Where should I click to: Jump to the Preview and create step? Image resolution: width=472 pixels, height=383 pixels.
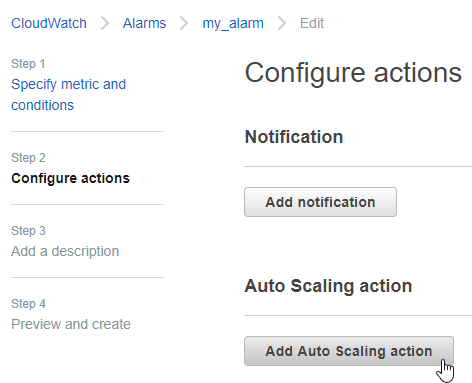(x=71, y=324)
